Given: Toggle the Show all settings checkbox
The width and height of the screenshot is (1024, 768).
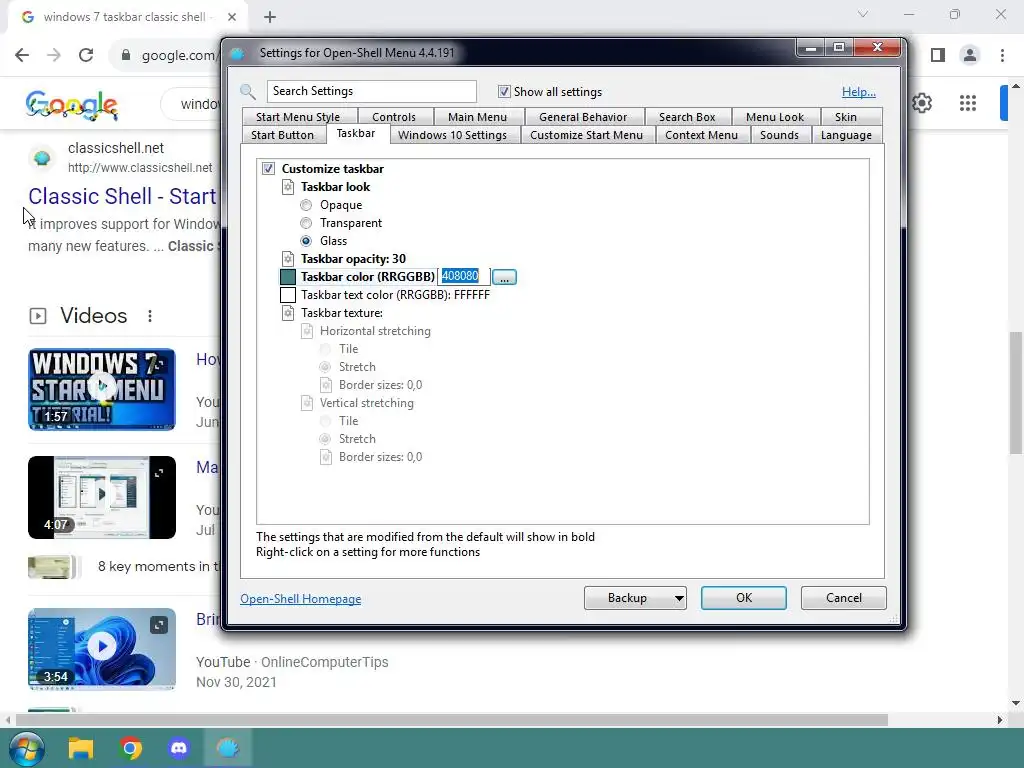Looking at the screenshot, I should coord(504,91).
